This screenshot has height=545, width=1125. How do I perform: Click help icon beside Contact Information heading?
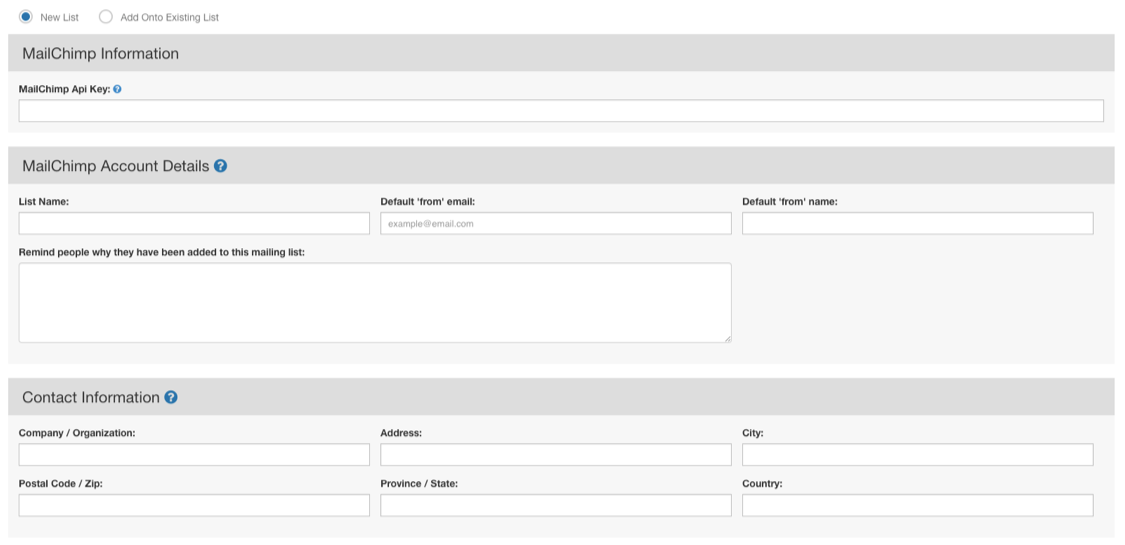(171, 397)
